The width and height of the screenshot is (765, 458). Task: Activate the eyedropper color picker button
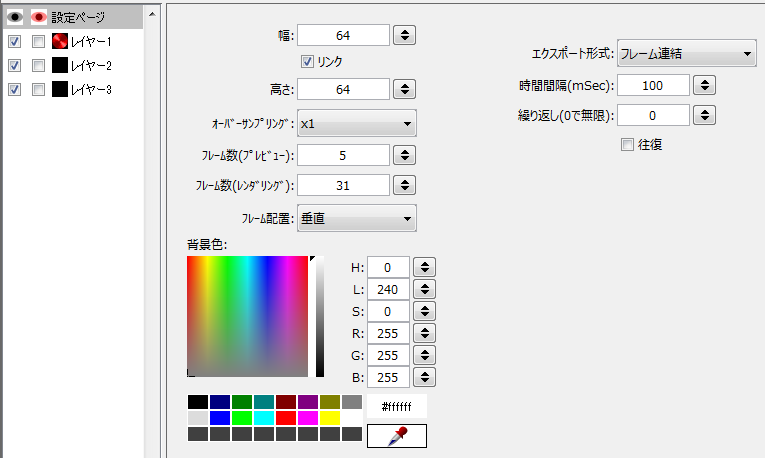coord(397,436)
